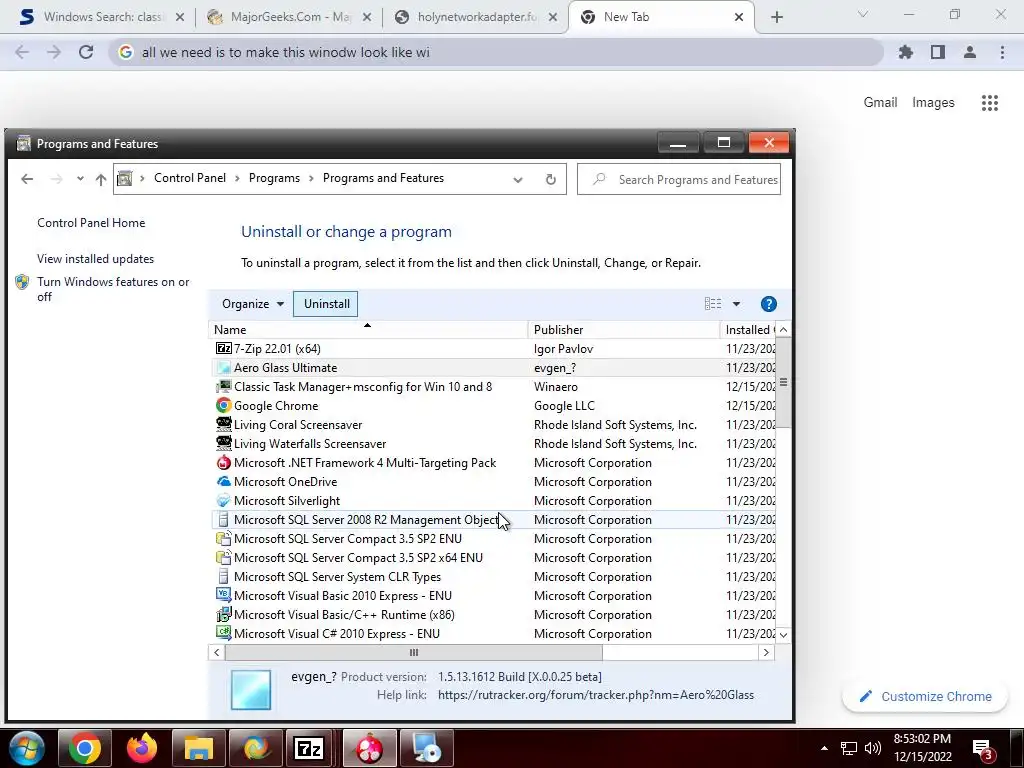The height and width of the screenshot is (768, 1024).
Task: Click the horizontal scrollbar thumb
Action: pos(413,652)
